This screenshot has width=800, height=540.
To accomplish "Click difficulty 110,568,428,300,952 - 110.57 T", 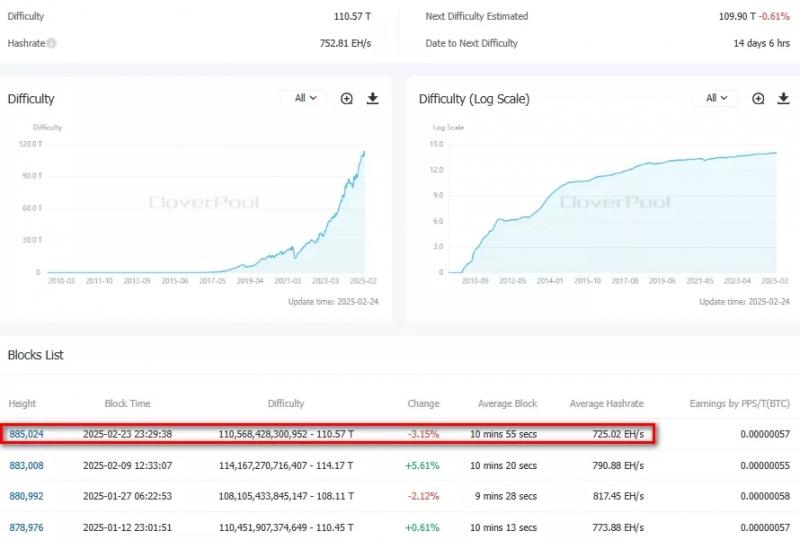I will pos(286,434).
